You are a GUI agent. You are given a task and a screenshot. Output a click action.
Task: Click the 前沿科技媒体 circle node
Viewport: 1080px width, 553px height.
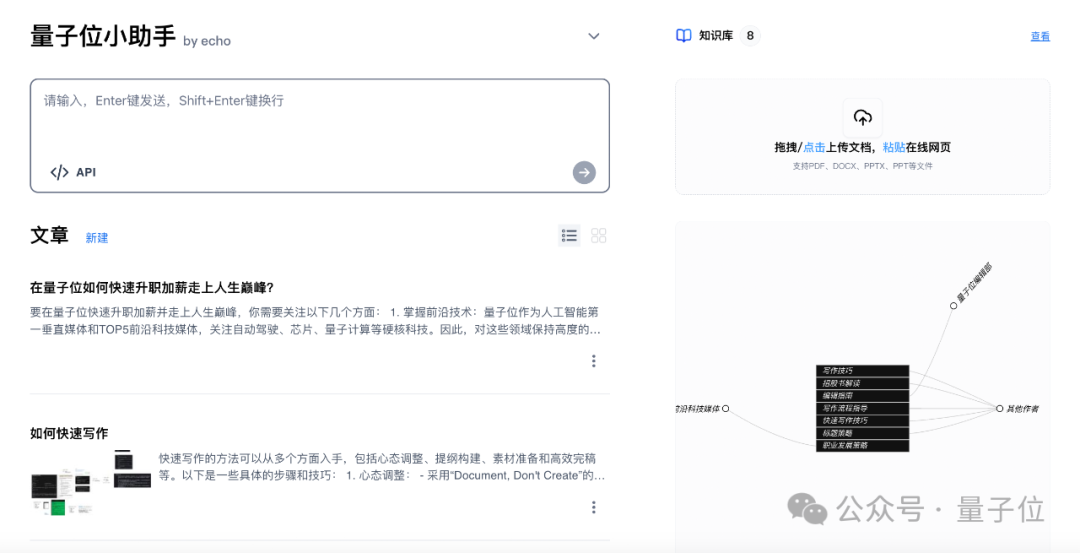[725, 408]
